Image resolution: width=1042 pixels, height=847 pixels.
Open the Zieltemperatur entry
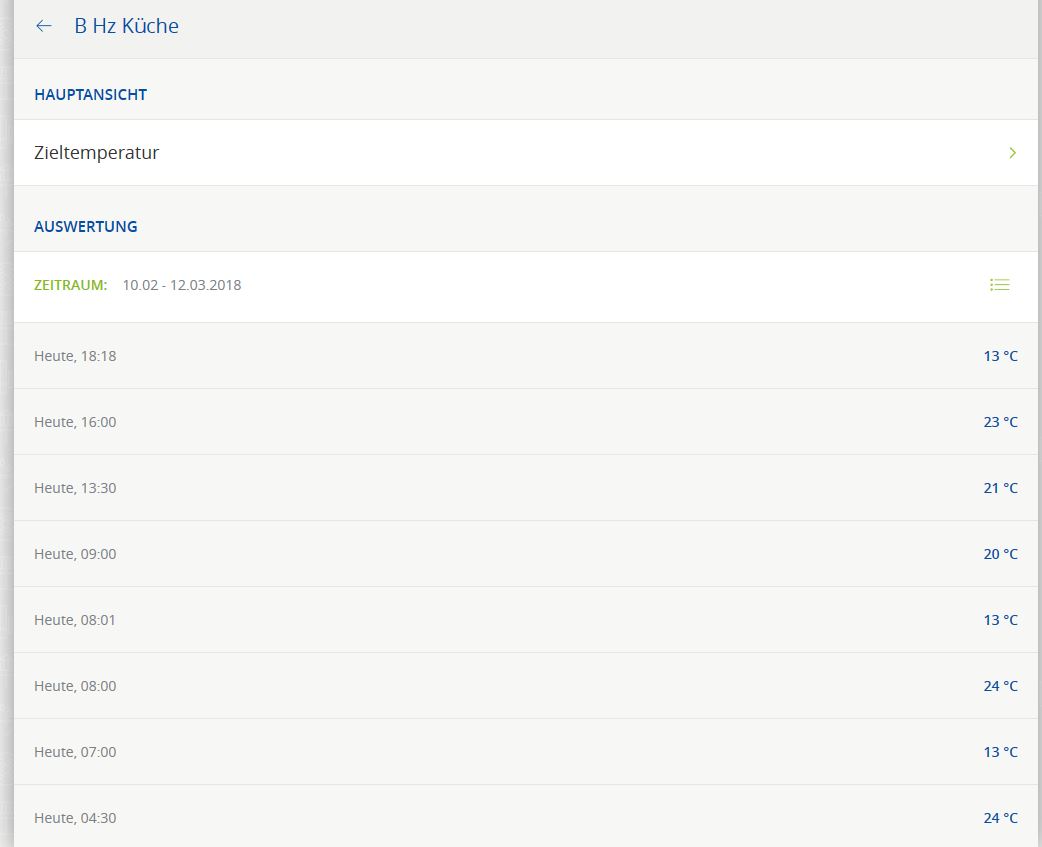[x=97, y=153]
